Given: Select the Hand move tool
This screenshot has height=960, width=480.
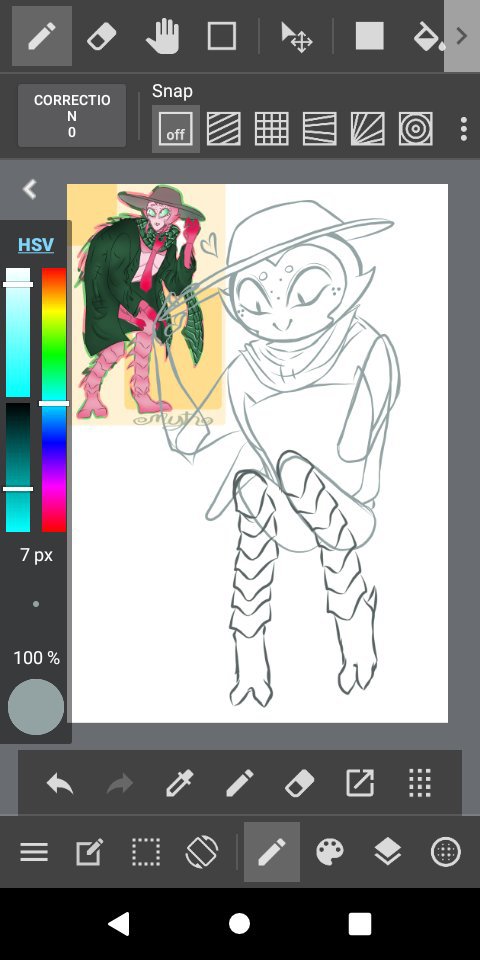Looking at the screenshot, I should [x=162, y=36].
